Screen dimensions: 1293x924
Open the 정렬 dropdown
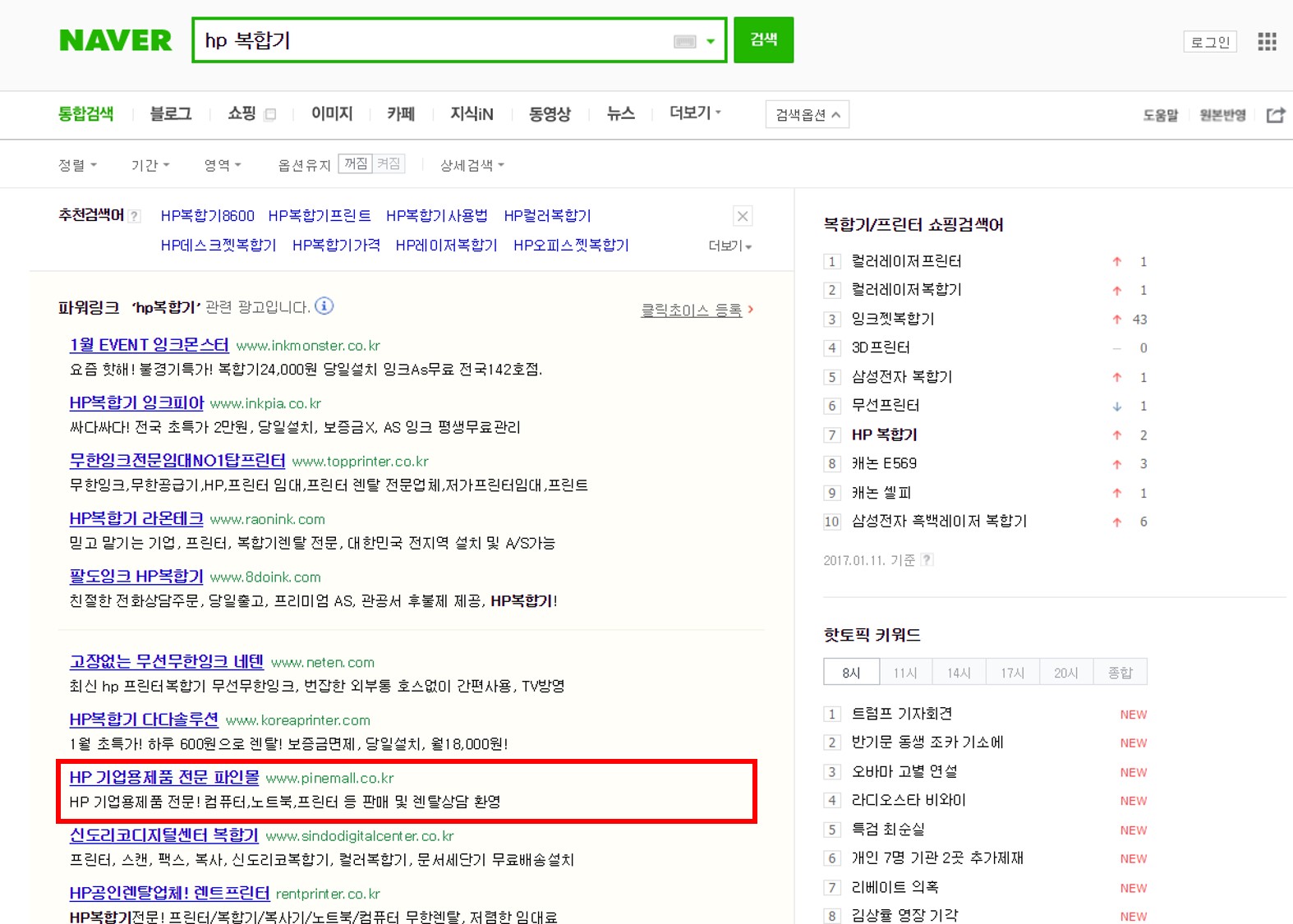click(78, 165)
